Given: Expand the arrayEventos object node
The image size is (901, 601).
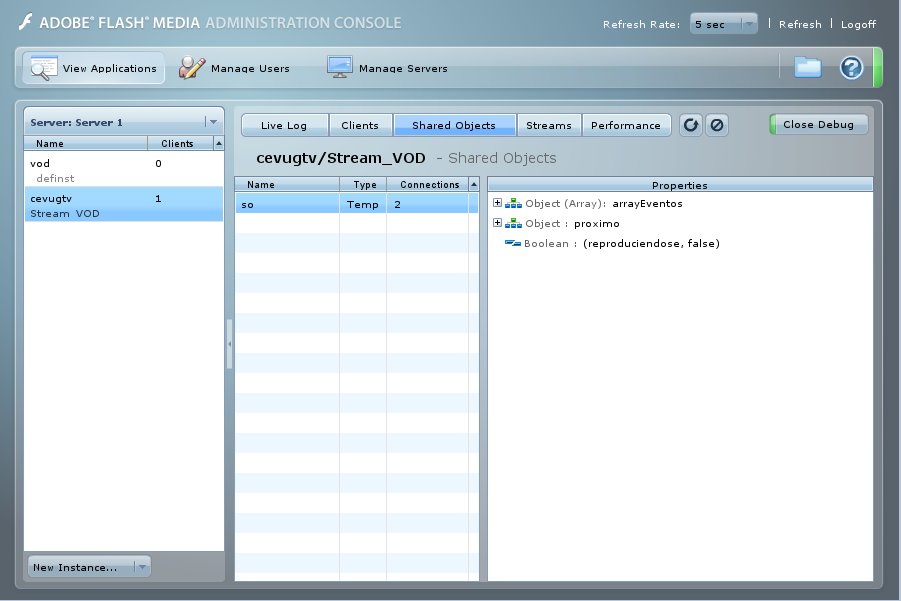Looking at the screenshot, I should coord(498,203).
